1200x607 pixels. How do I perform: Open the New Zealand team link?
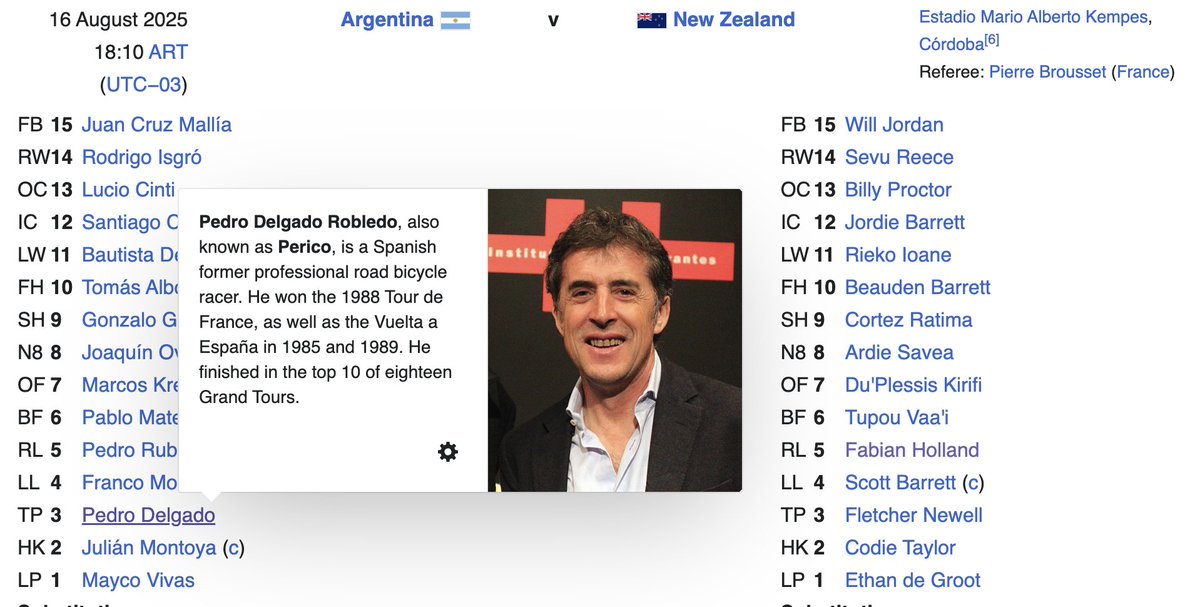734,20
